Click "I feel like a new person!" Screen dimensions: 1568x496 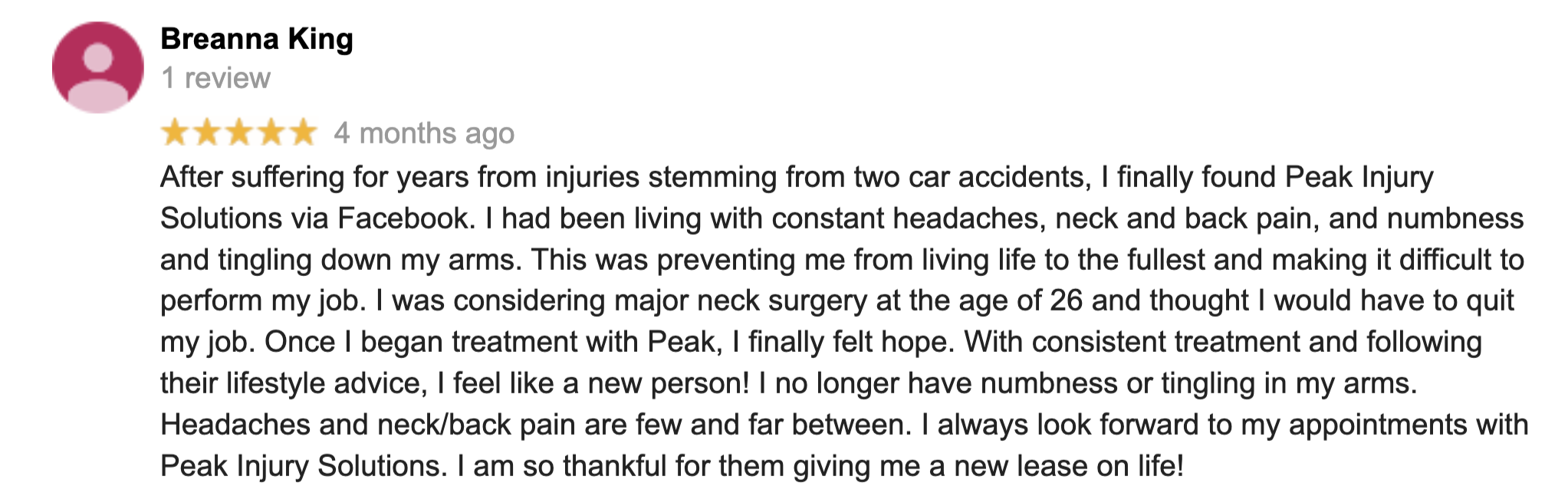(593, 383)
